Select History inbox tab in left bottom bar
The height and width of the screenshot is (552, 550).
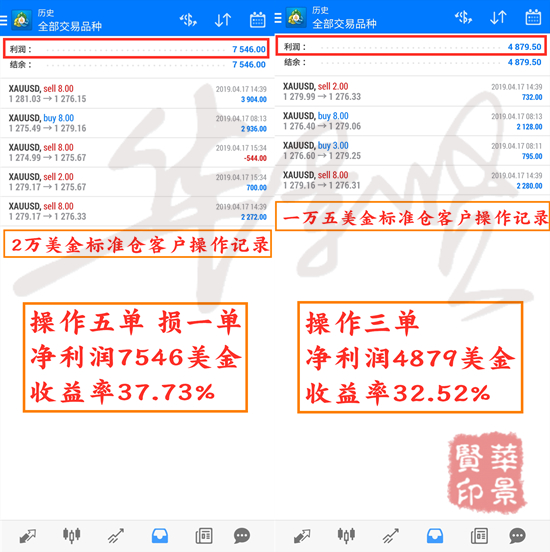pyautogui.click(x=160, y=536)
